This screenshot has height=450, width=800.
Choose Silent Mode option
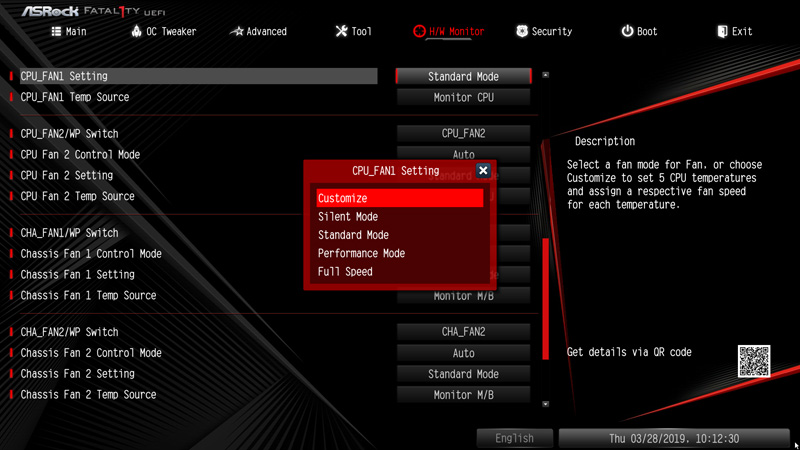pos(399,216)
